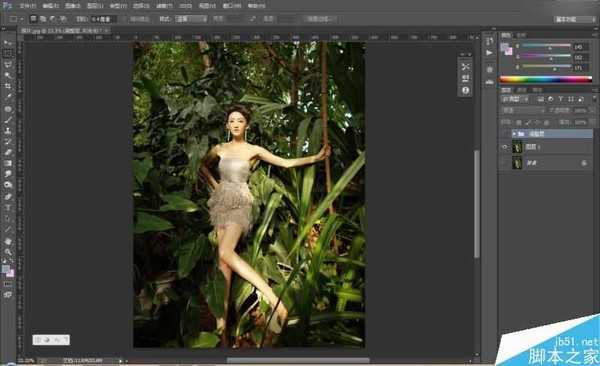Image resolution: width=600 pixels, height=366 pixels.
Task: Select the Eraser tool
Action: click(x=8, y=152)
